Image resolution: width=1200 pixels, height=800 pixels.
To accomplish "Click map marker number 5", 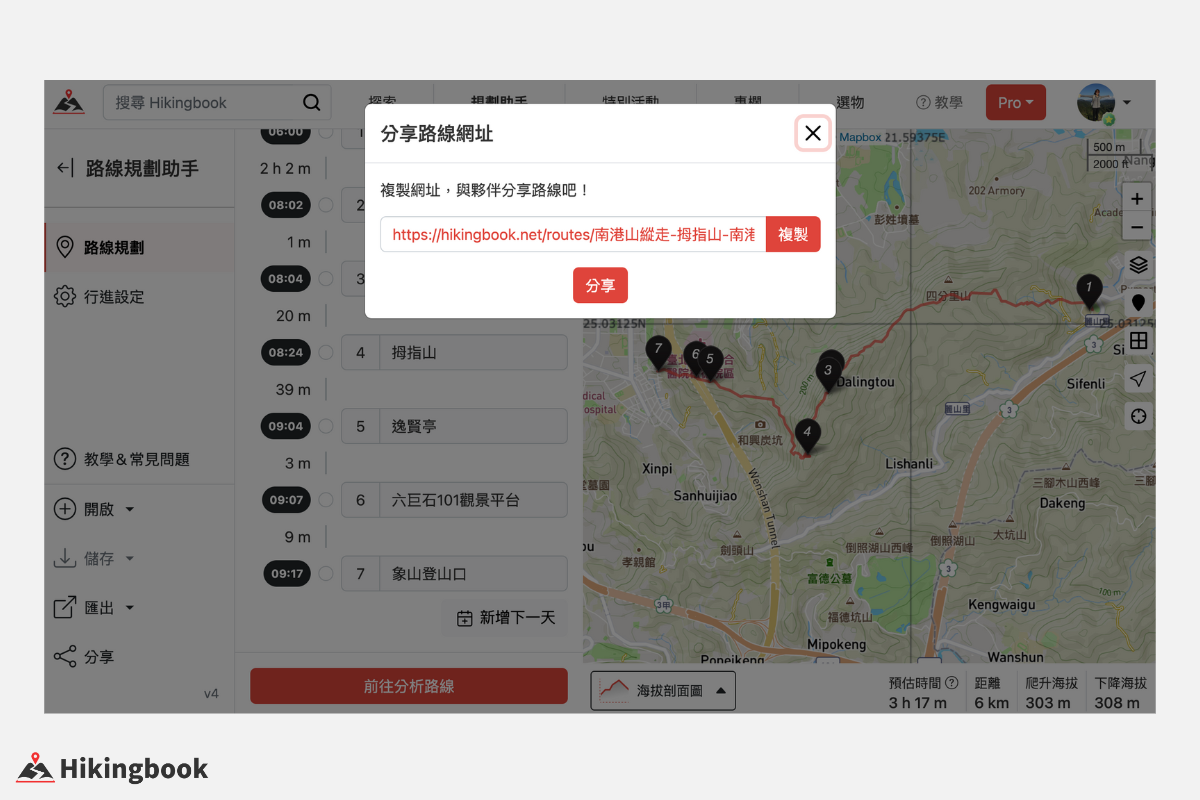I will (x=710, y=360).
